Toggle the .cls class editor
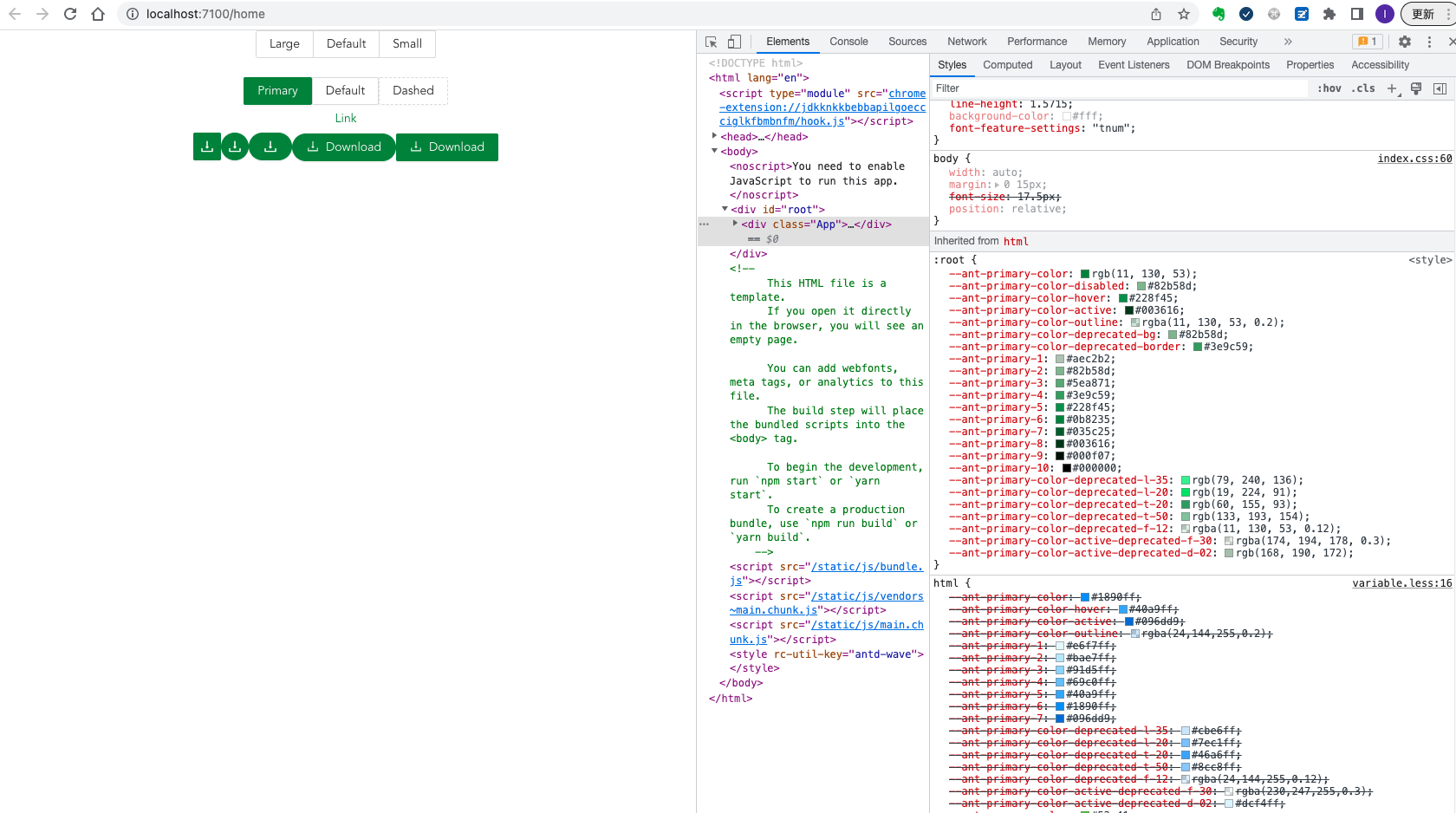 click(x=1363, y=88)
